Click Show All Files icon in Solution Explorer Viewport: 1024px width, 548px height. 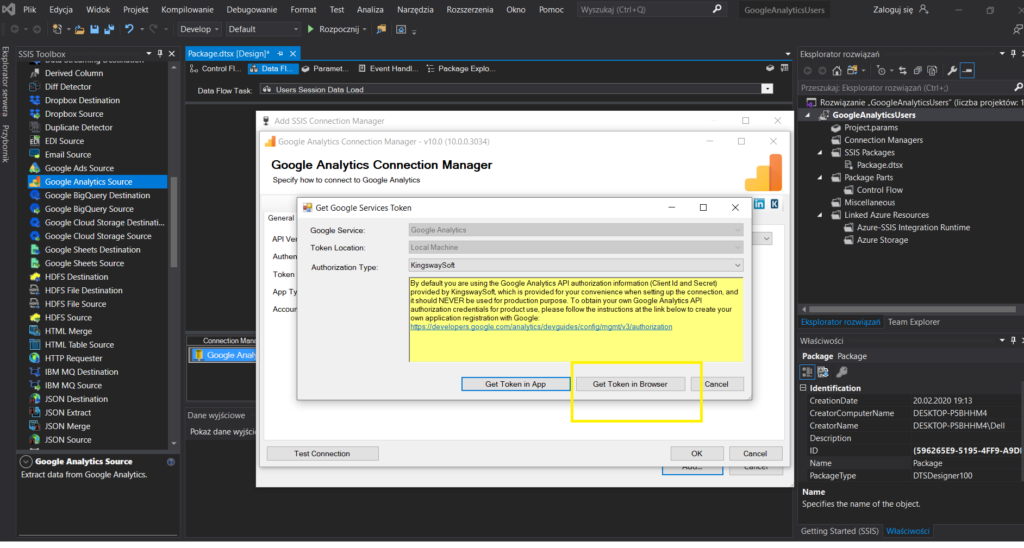pos(933,71)
